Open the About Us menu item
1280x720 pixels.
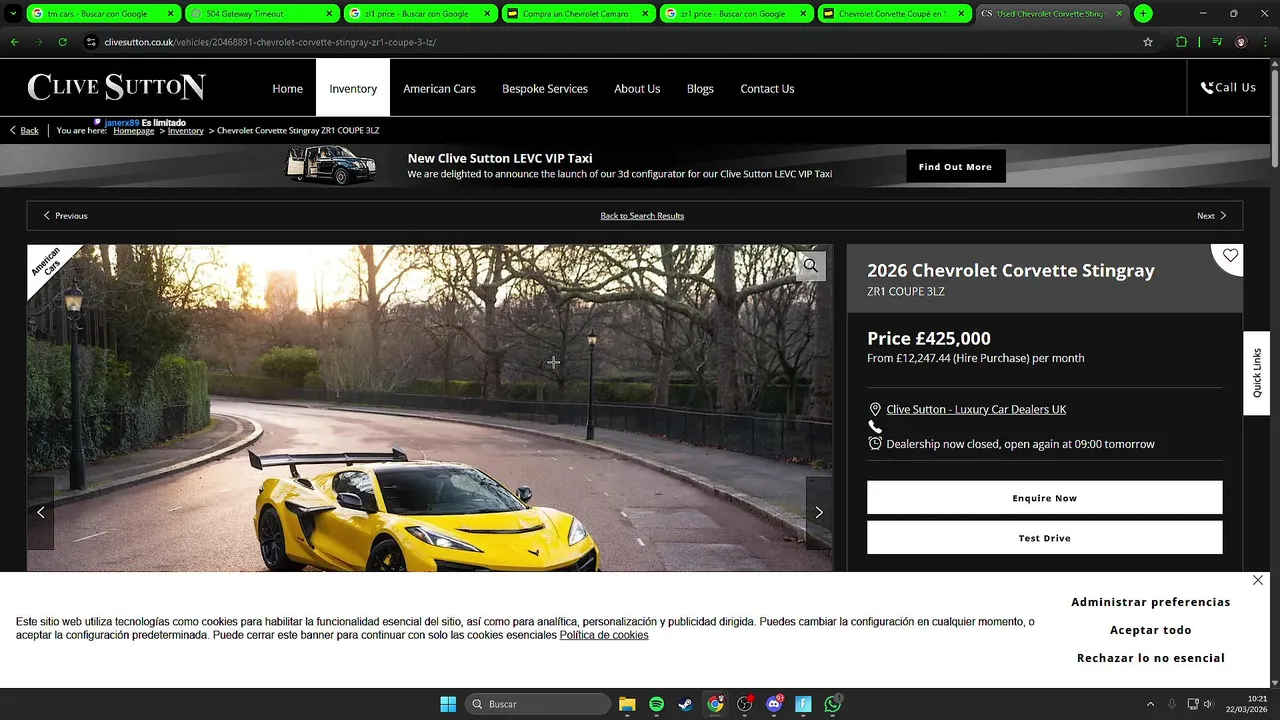pyautogui.click(x=637, y=88)
